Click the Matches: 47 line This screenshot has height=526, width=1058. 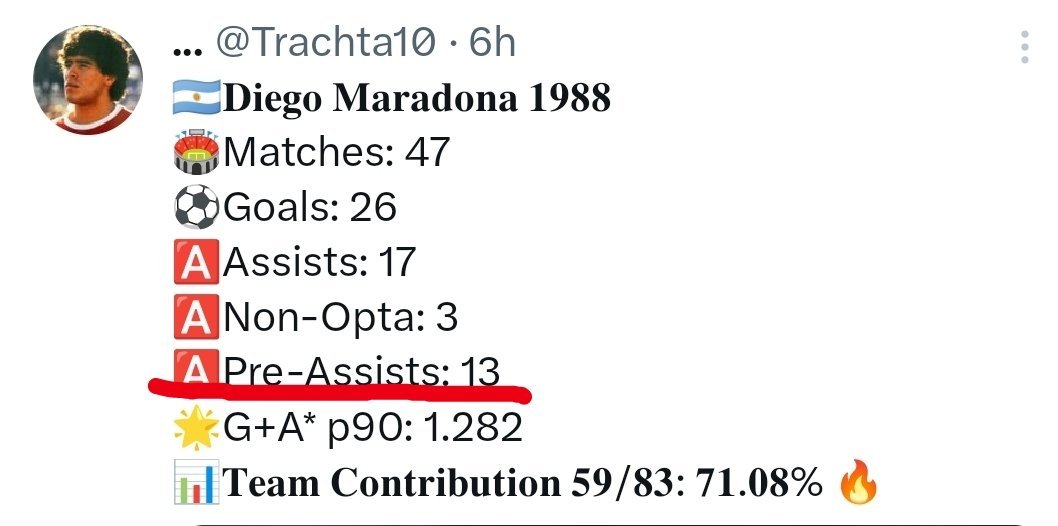[x=337, y=152]
